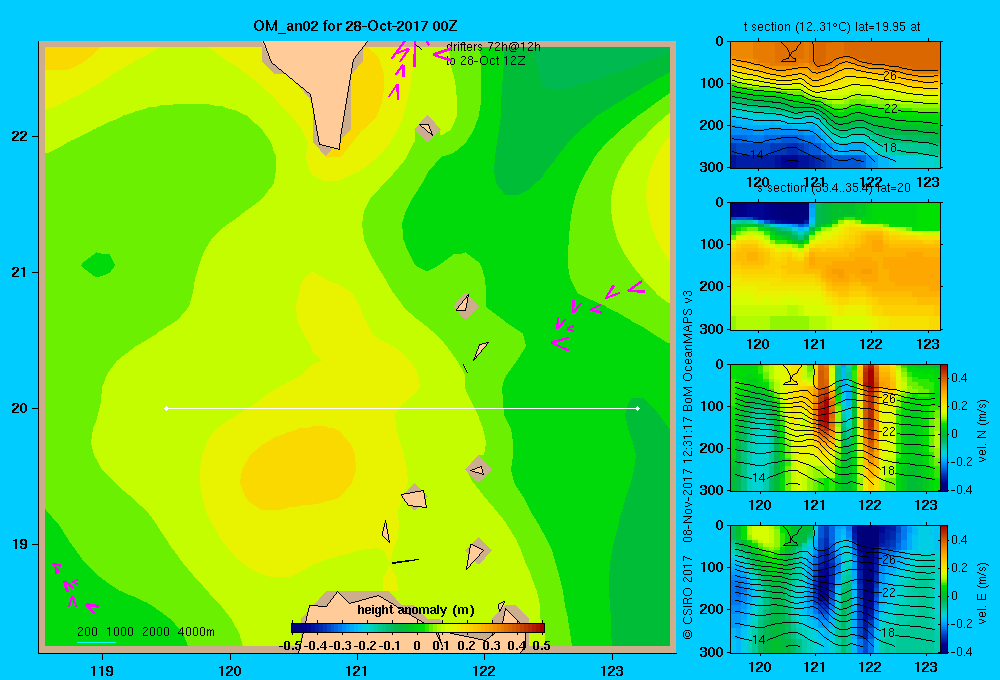Click latitude label 21 on main map
Screen dimensions: 1000x680
(19, 272)
